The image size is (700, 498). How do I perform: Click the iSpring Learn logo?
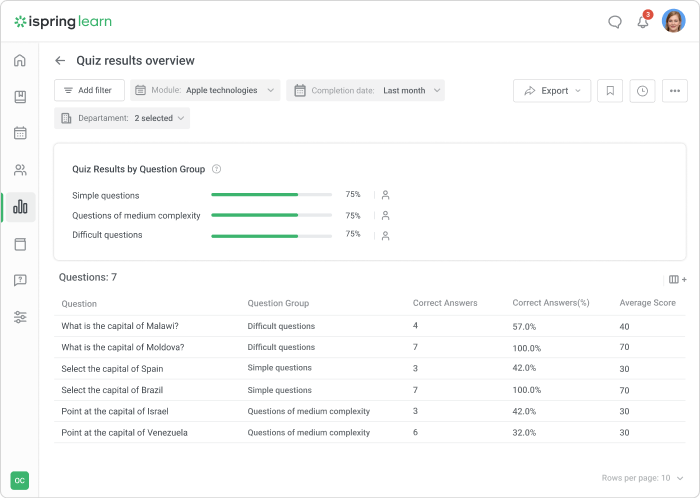click(x=63, y=21)
